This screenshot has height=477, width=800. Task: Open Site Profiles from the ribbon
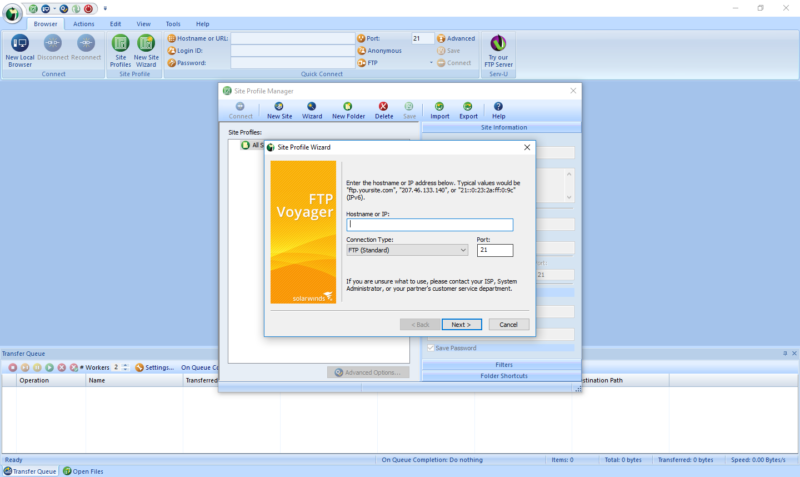tap(120, 51)
